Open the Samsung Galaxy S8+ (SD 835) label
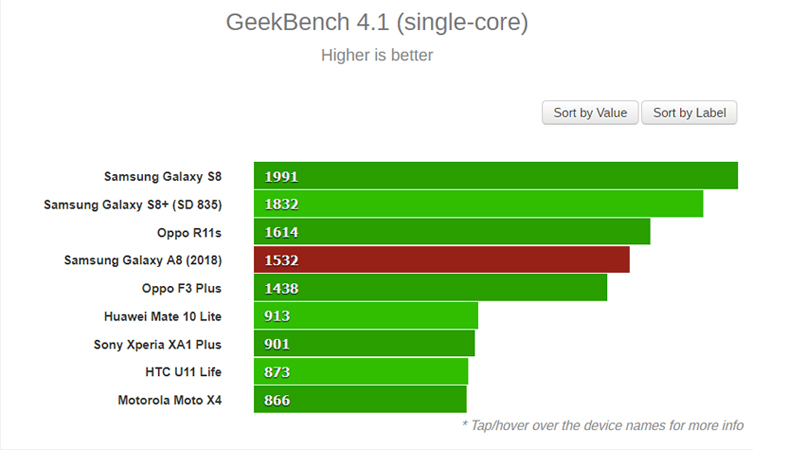The width and height of the screenshot is (800, 450). 133,204
